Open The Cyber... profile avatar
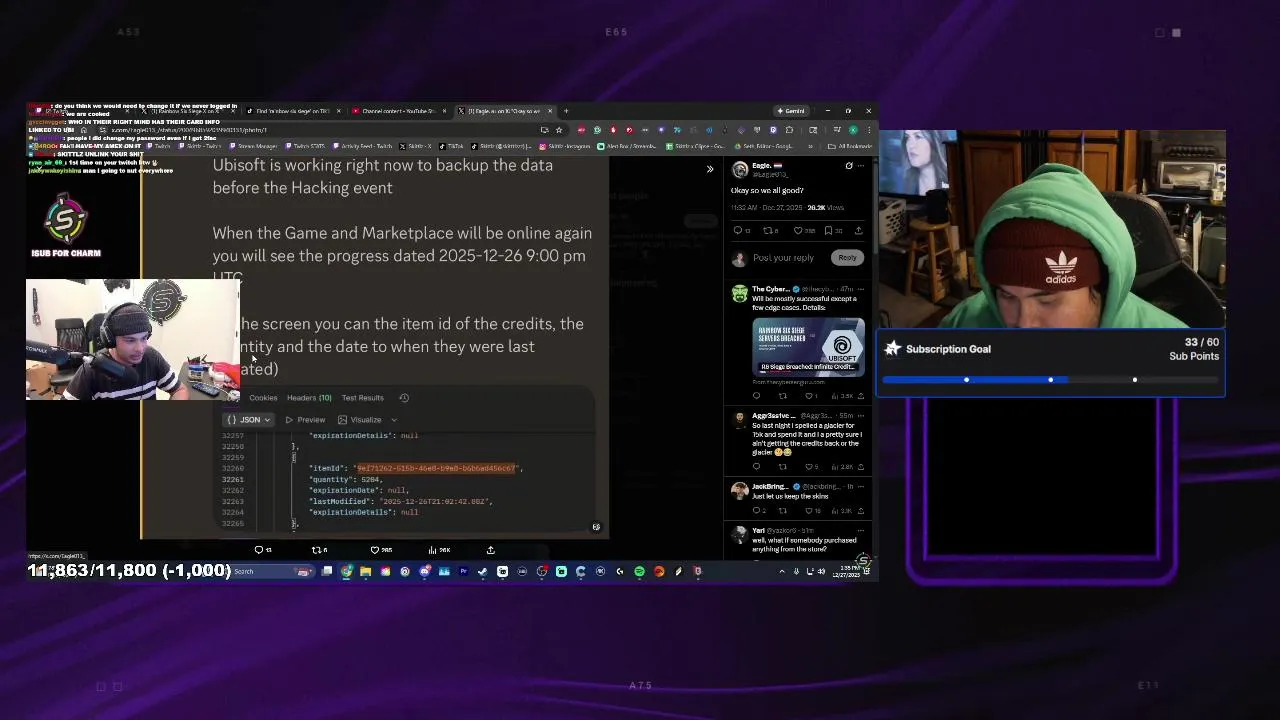The height and width of the screenshot is (720, 1280). click(739, 293)
